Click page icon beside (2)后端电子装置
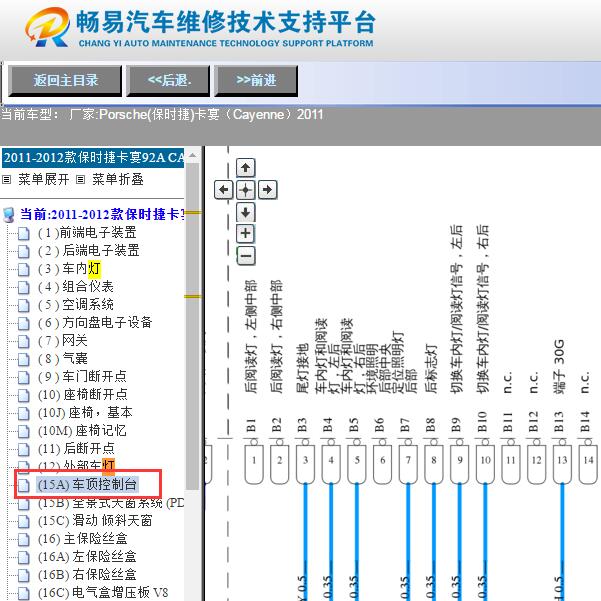The image size is (601, 601). point(23,251)
